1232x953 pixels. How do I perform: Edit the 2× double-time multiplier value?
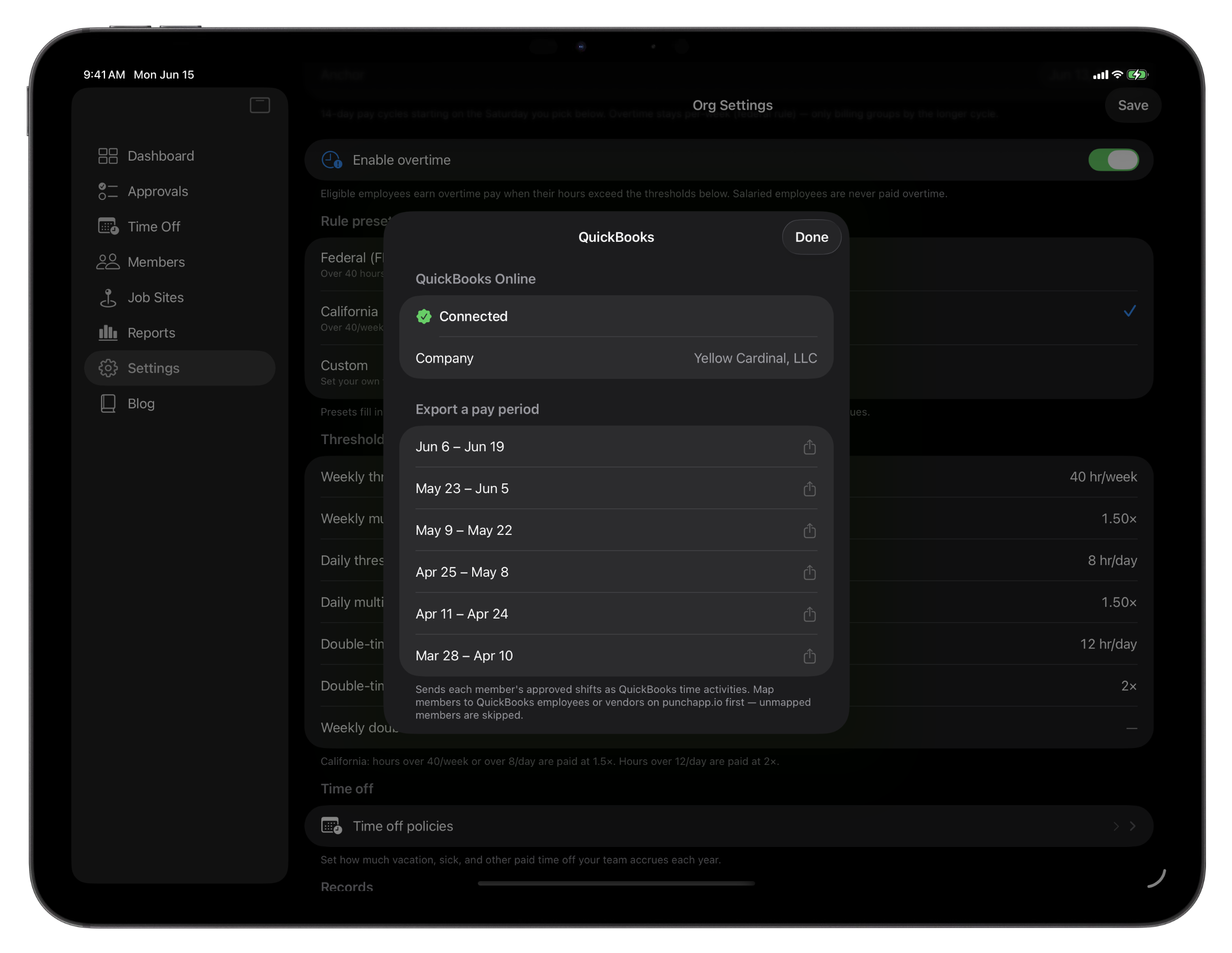click(1129, 686)
